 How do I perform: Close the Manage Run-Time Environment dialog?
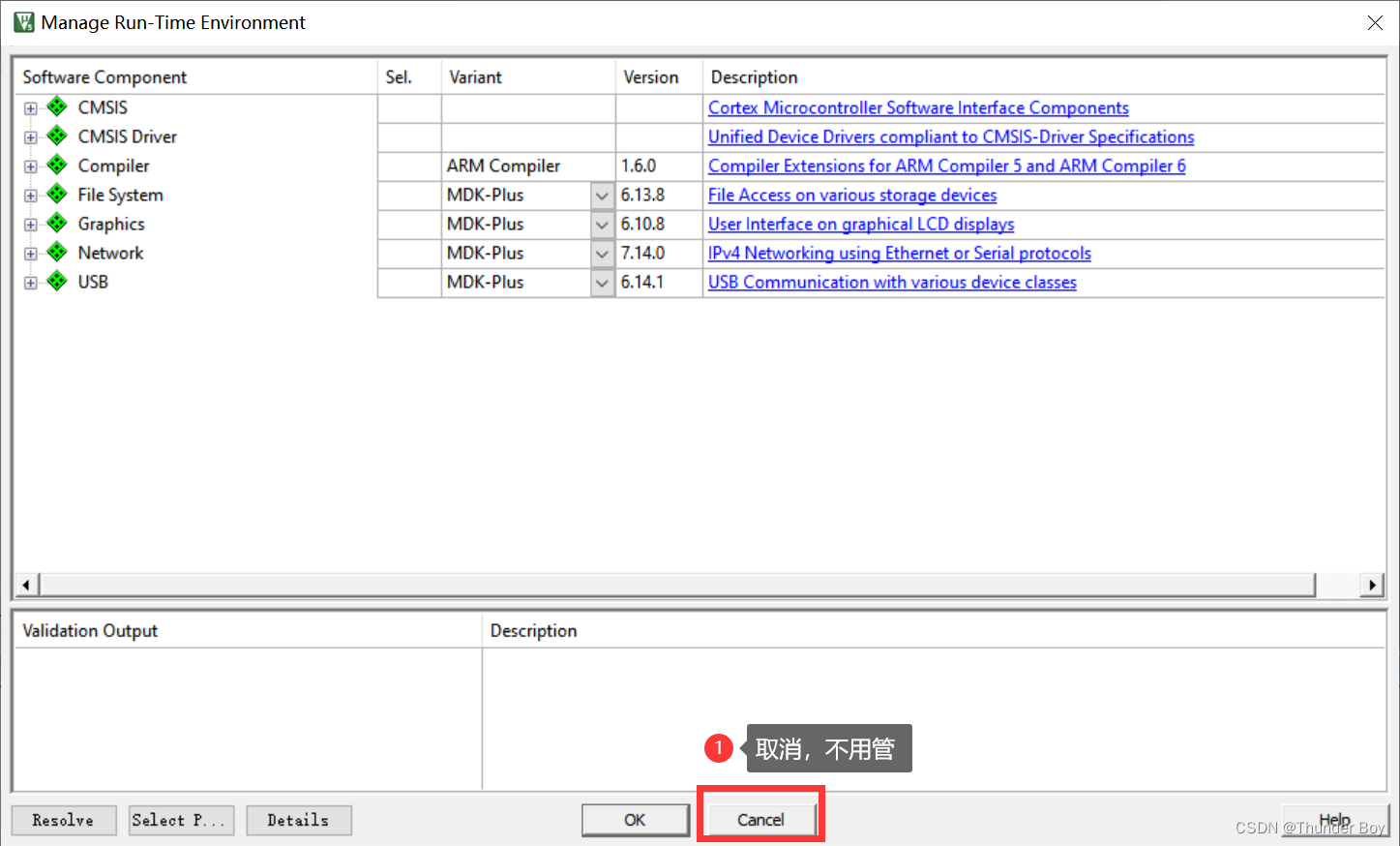(x=1375, y=22)
